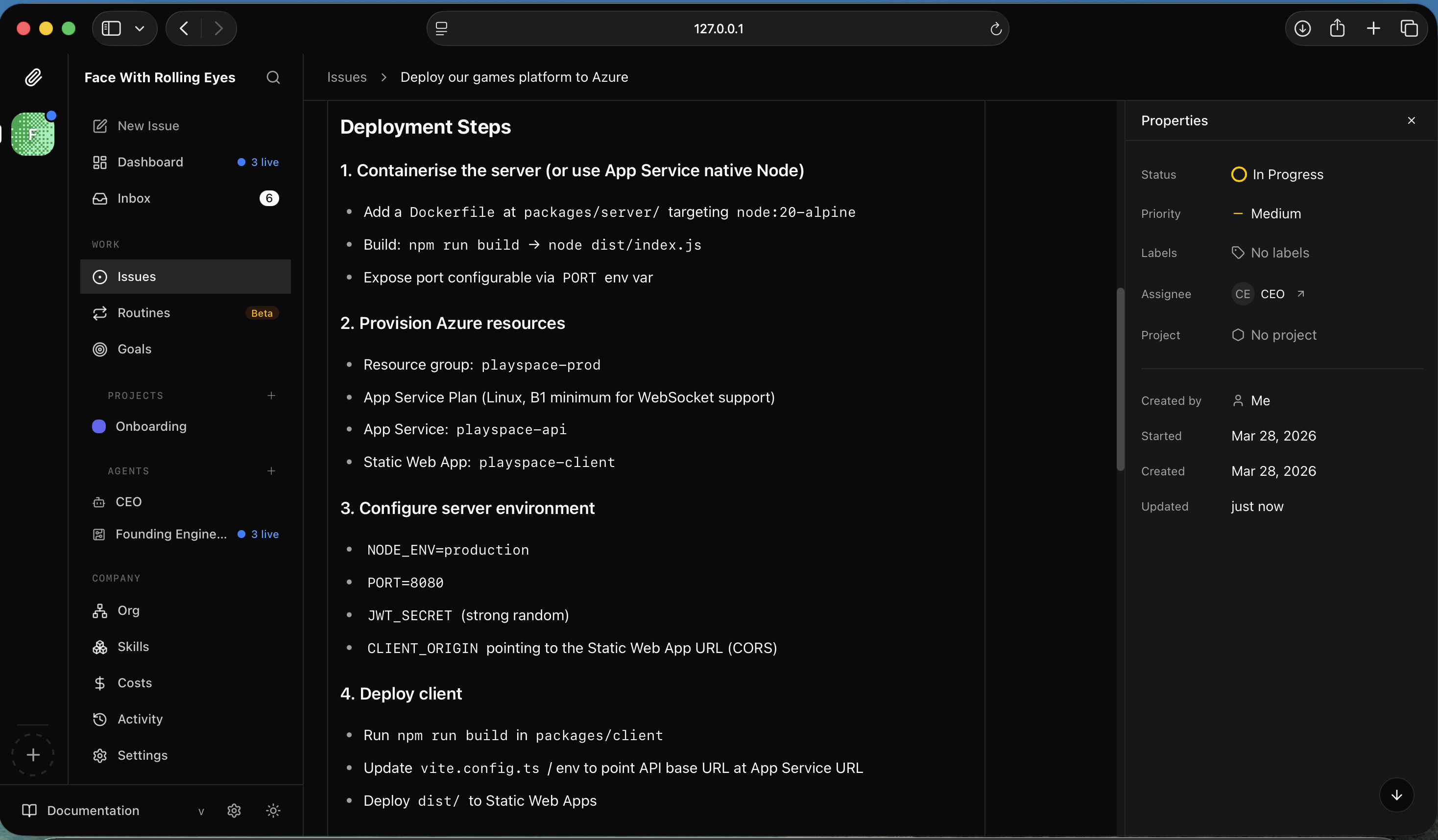This screenshot has height=840, width=1438.
Task: Toggle the No project checkbox
Action: coord(1238,335)
